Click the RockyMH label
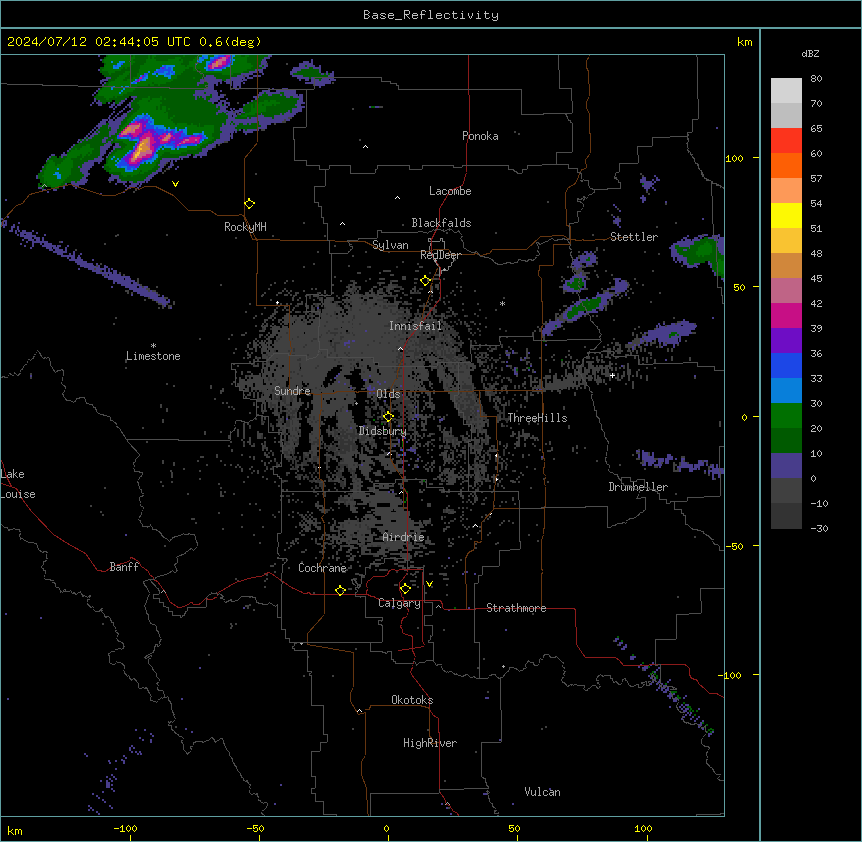The image size is (862, 842). click(x=245, y=227)
